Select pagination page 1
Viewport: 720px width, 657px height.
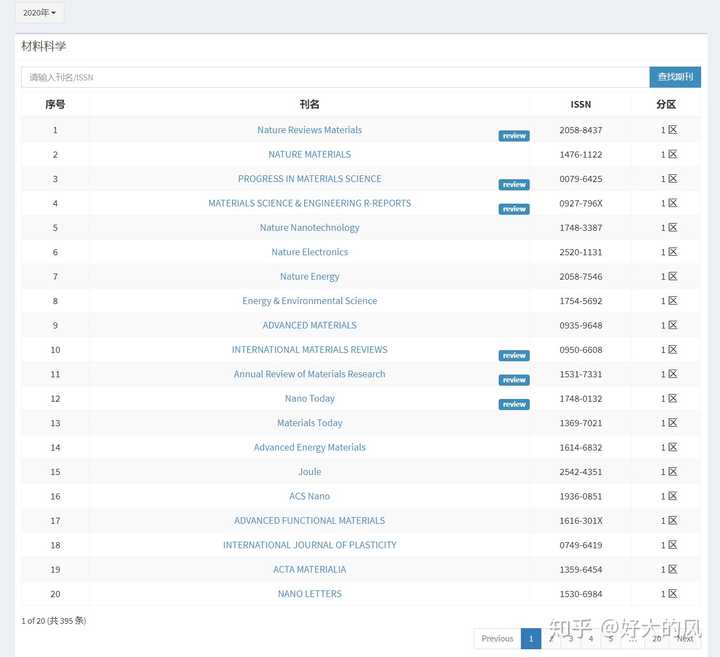(531, 638)
